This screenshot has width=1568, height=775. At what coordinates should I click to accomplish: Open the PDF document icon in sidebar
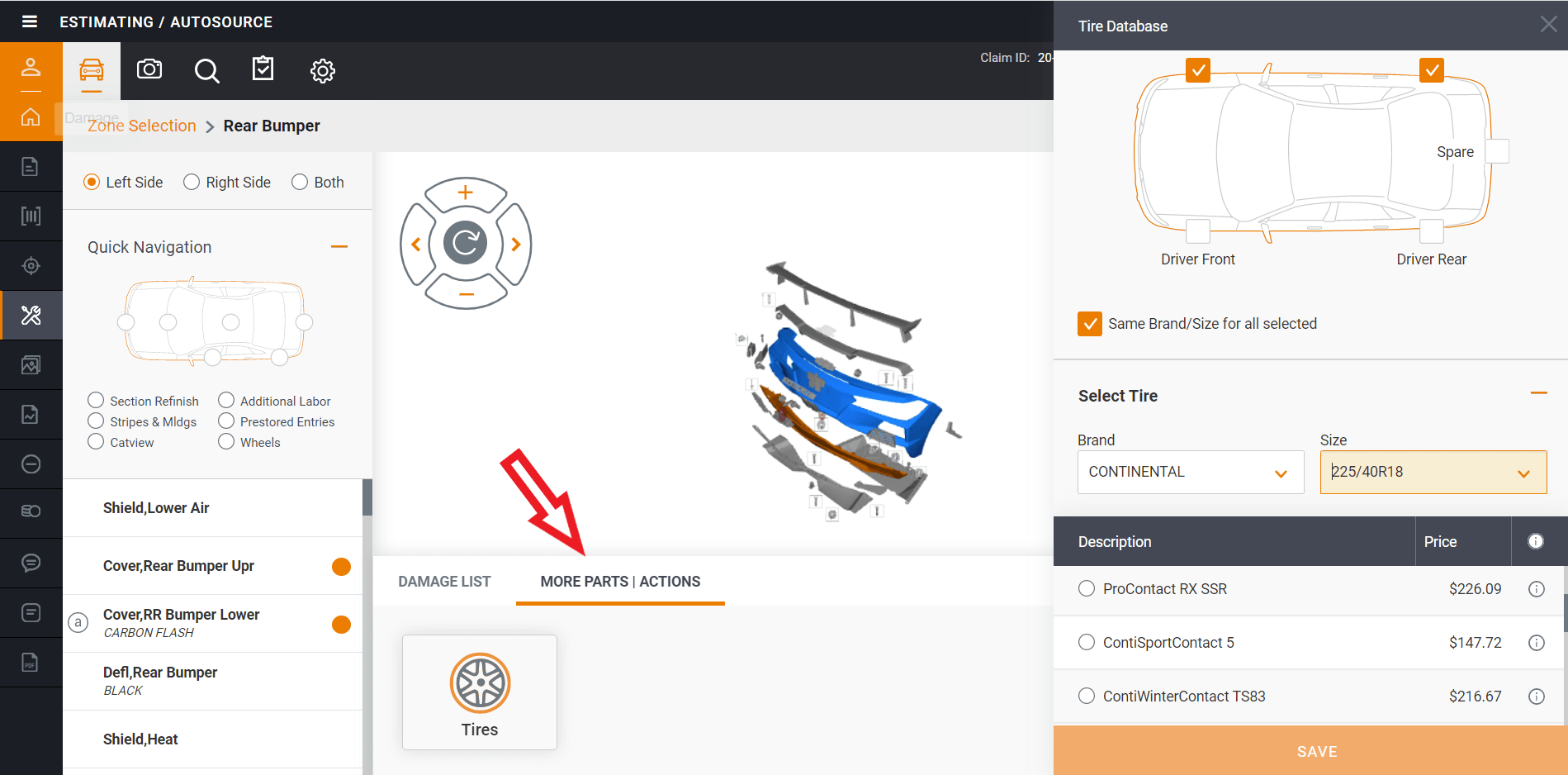pos(31,661)
